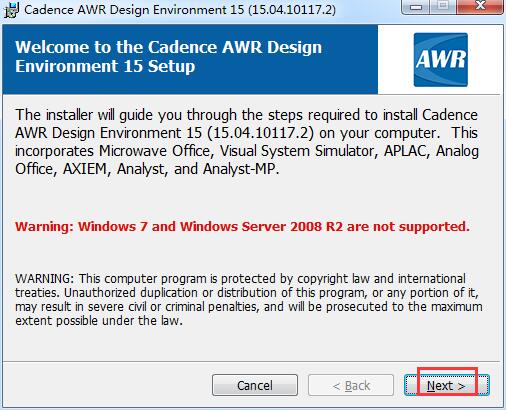Click the Welcome to Cadence AWR heading
506x410 pixels.
click(x=168, y=57)
